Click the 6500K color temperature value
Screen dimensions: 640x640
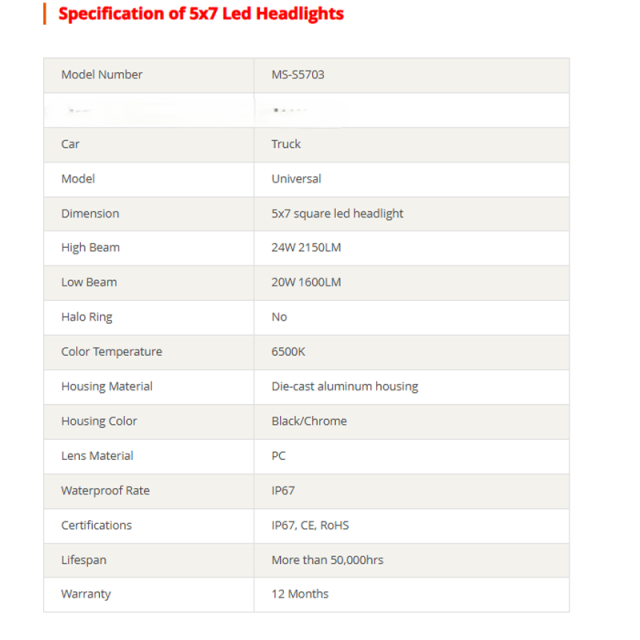pos(288,351)
